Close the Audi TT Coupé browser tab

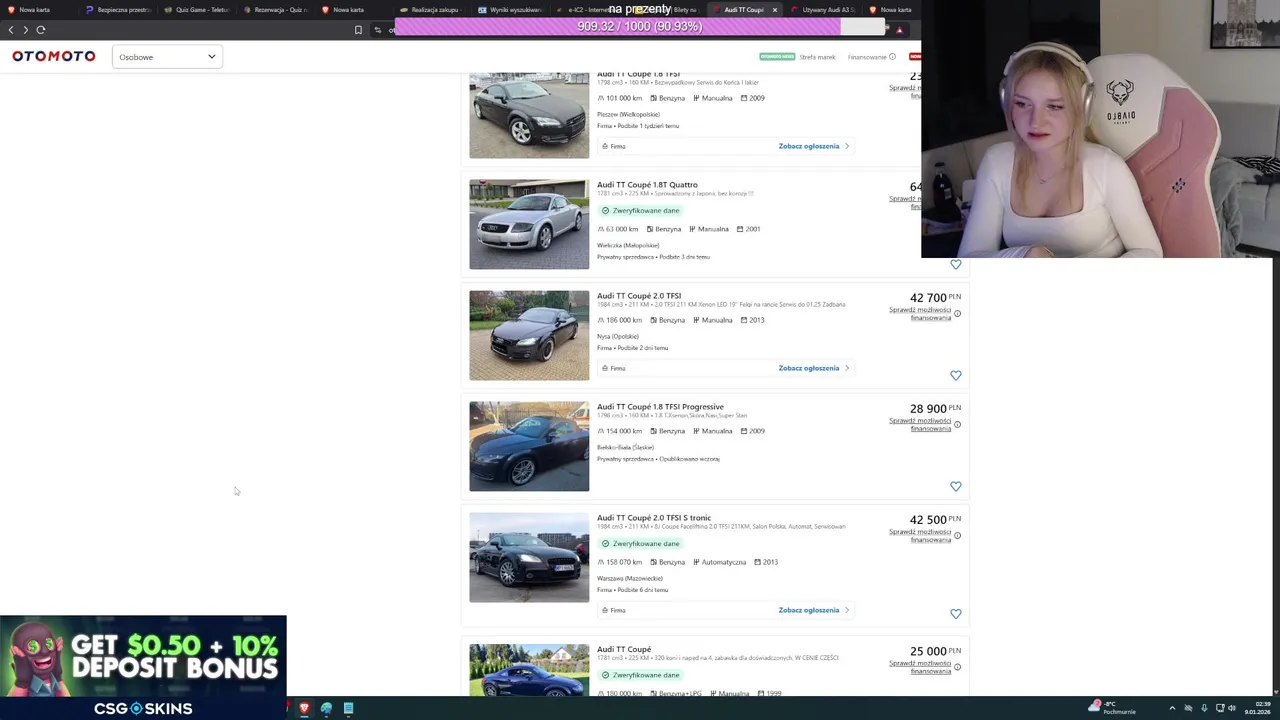774,10
